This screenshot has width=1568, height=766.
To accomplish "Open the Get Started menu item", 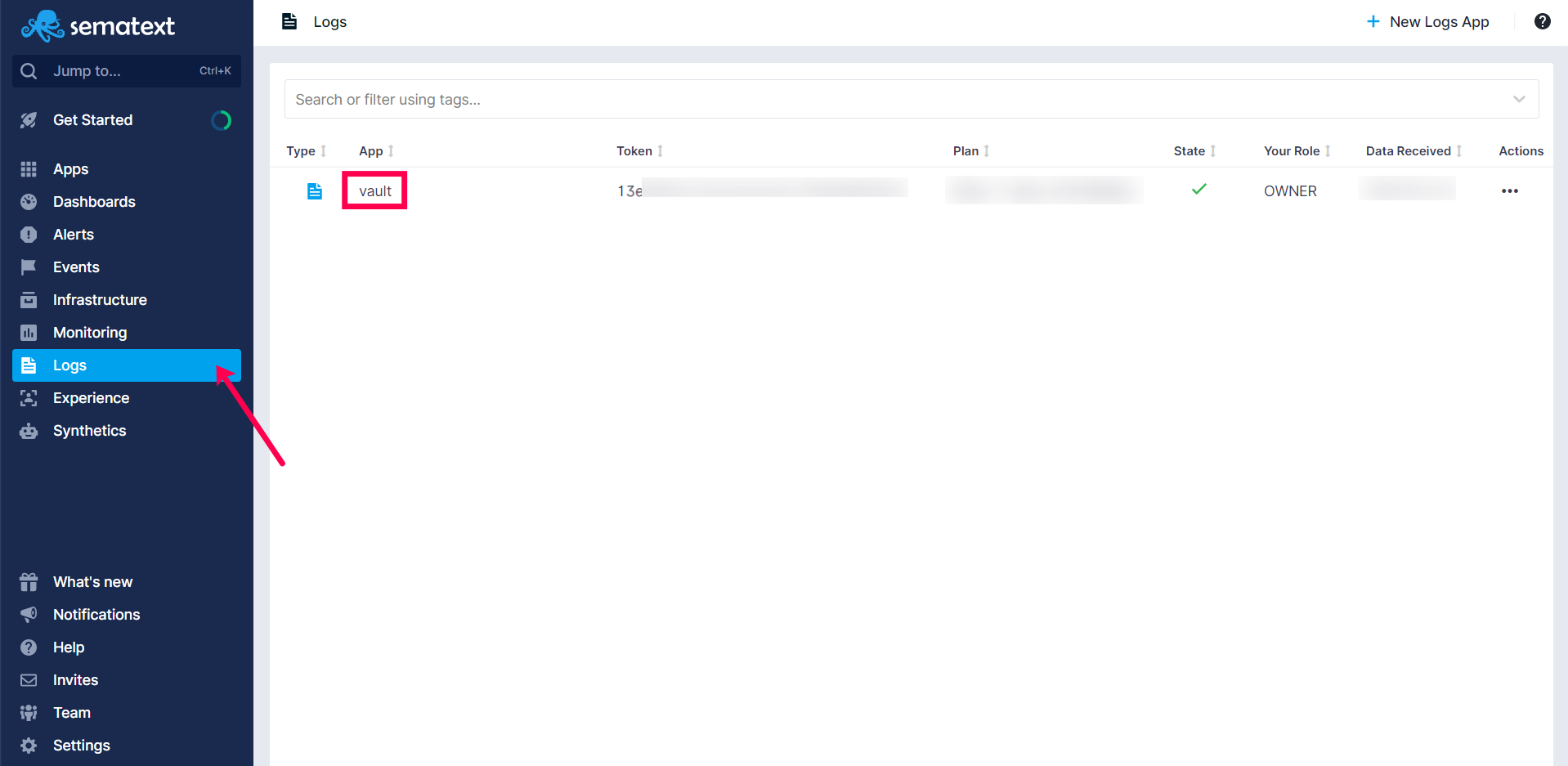I will click(x=92, y=120).
